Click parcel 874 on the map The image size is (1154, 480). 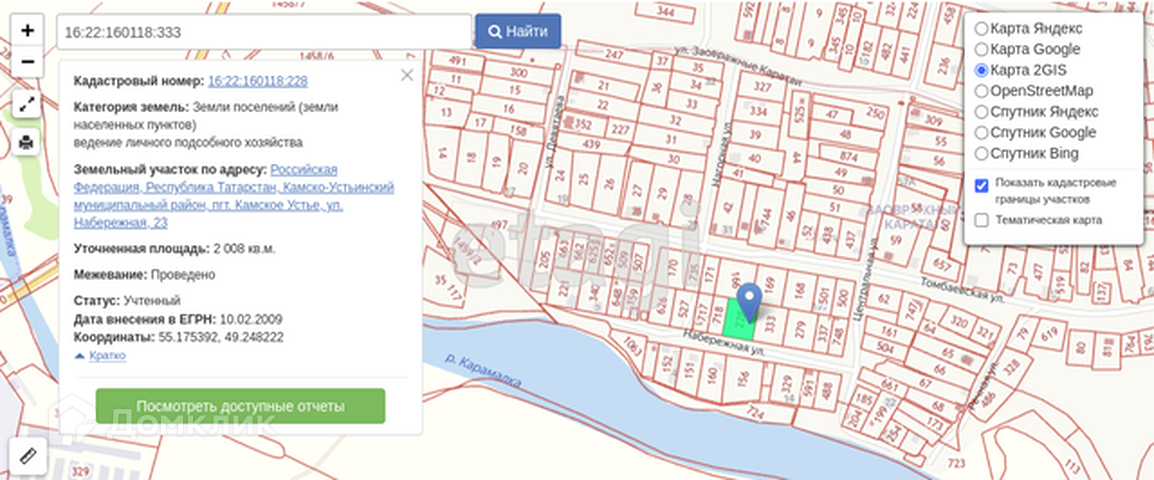click(849, 157)
